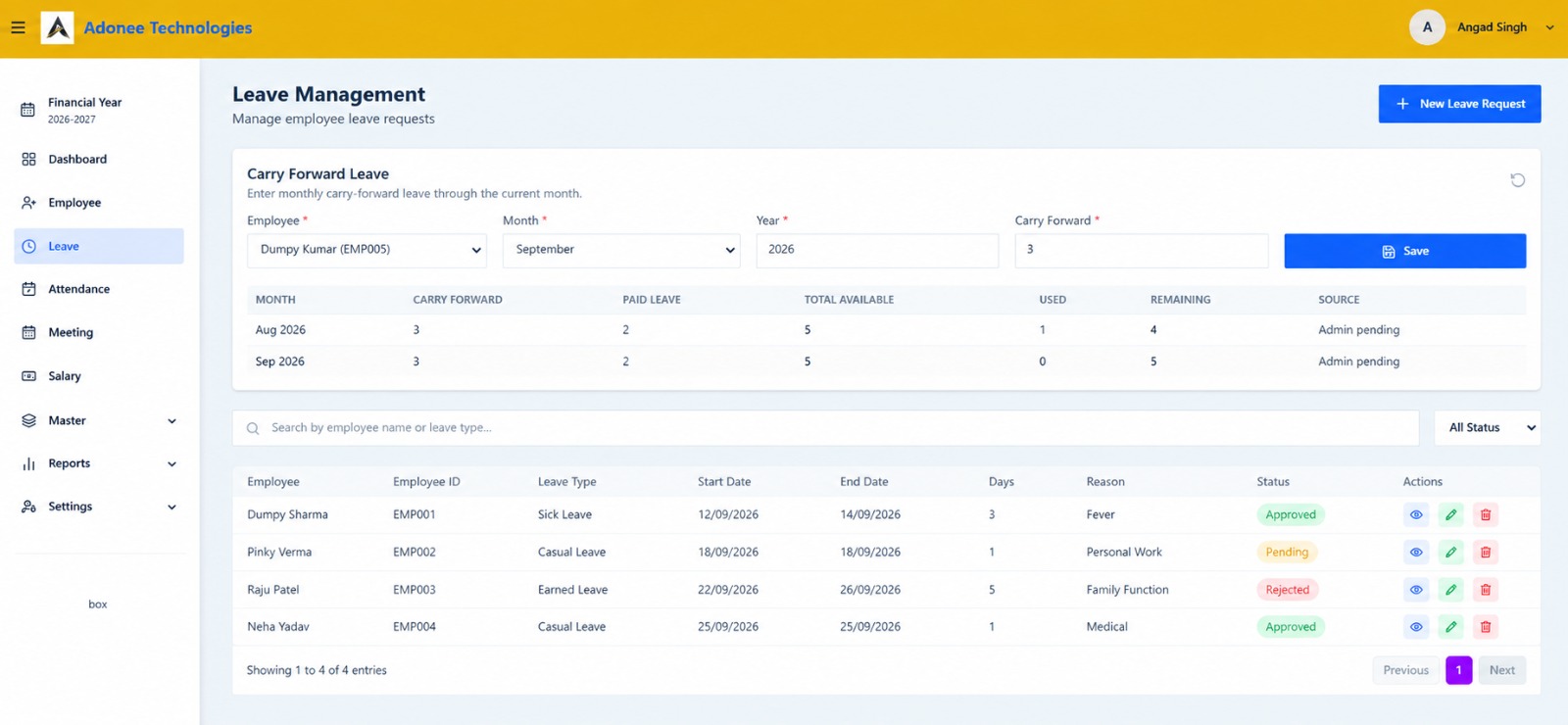Click the Dashboard grid icon
This screenshot has height=725, width=1568.
point(28,159)
